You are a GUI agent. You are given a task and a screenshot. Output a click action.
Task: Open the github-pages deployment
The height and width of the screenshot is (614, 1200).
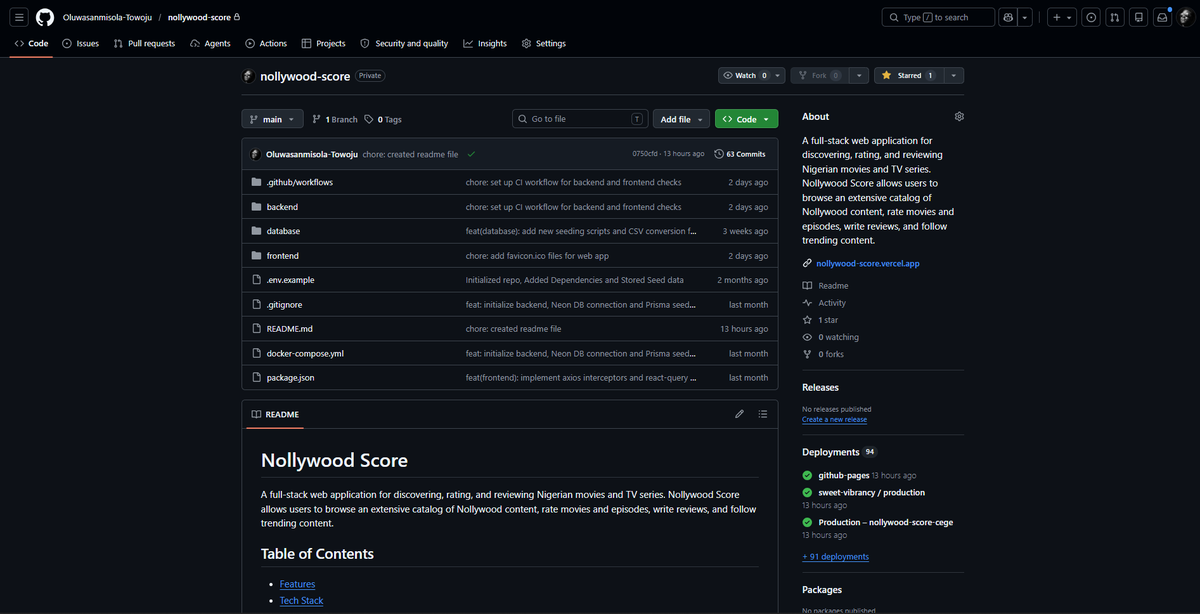point(844,475)
